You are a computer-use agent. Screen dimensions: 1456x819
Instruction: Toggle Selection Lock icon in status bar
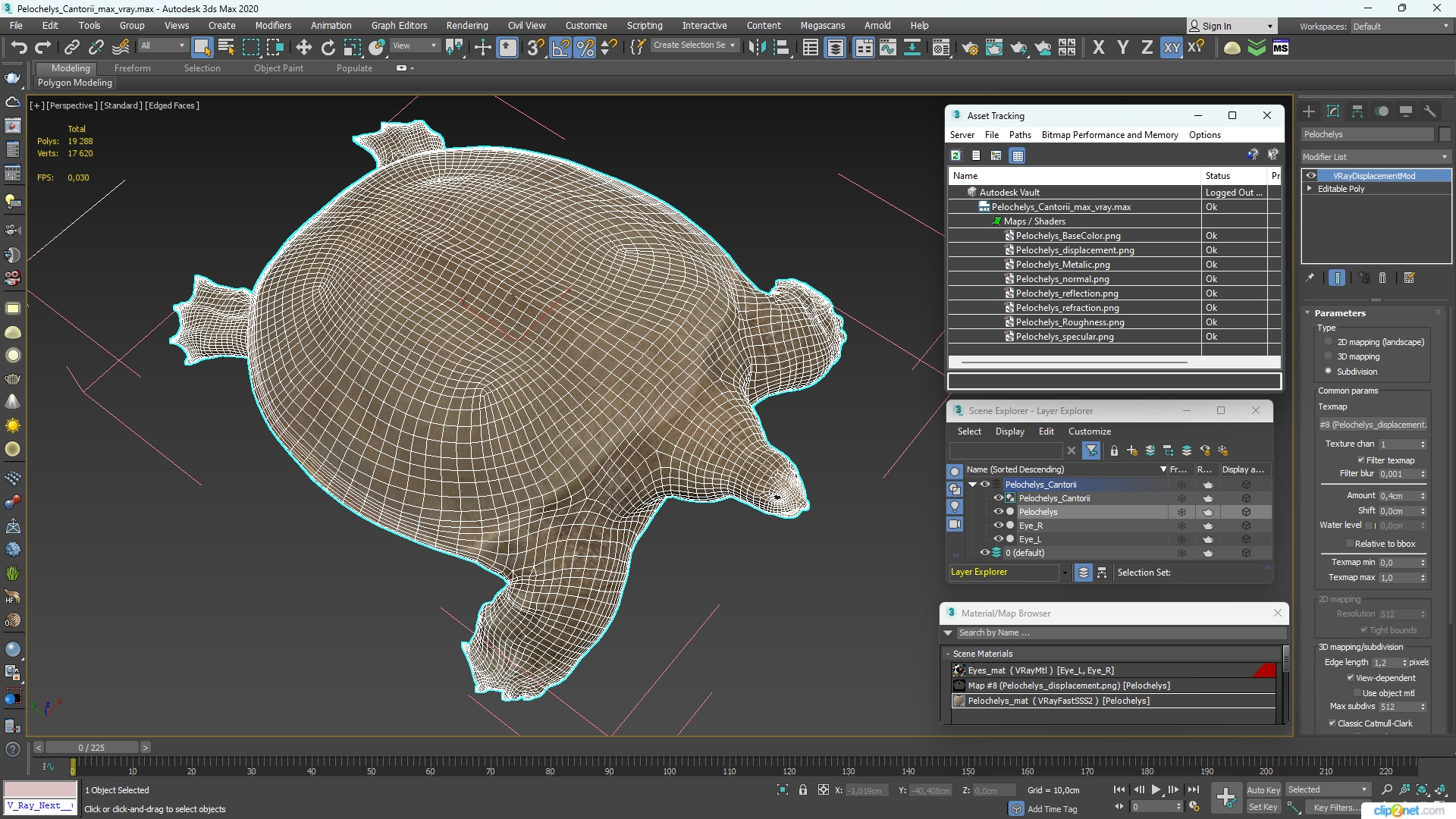point(803,790)
